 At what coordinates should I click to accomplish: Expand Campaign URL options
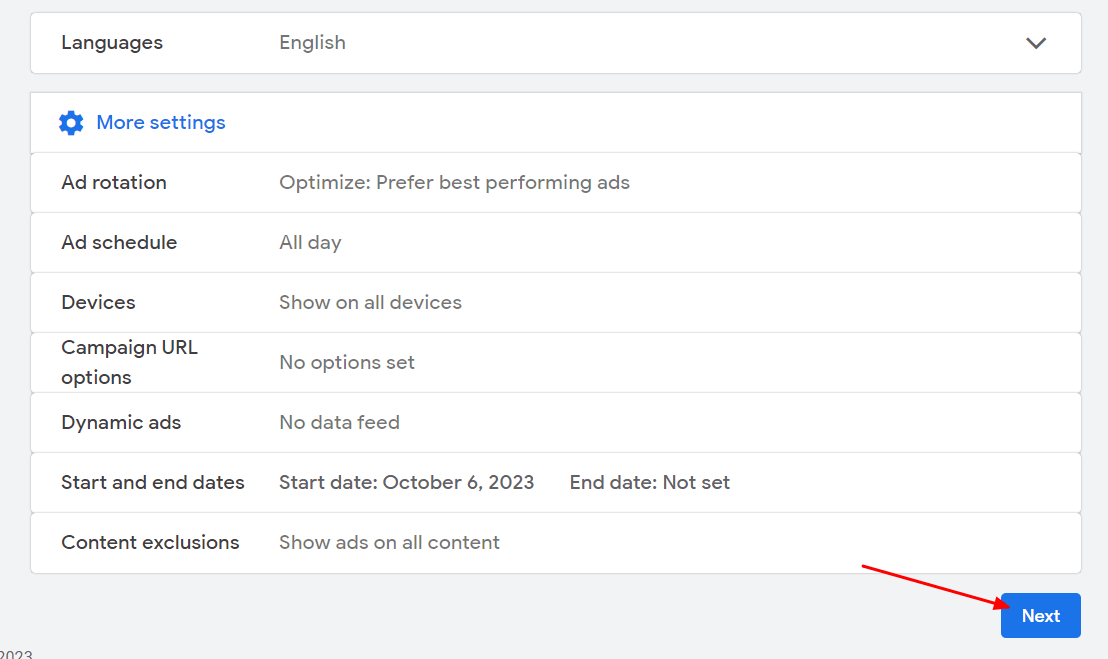(129, 362)
